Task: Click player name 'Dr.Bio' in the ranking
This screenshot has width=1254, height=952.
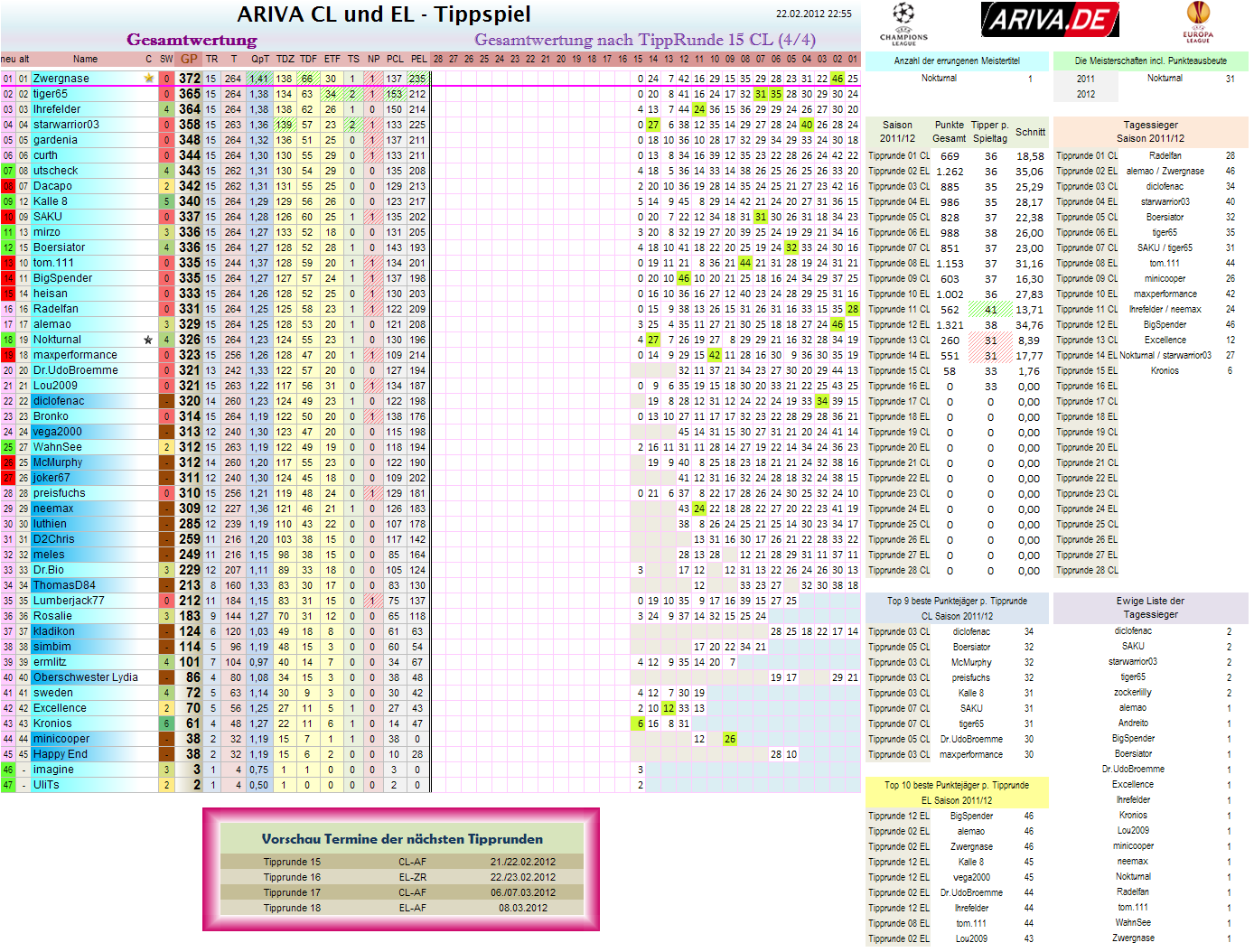Action: pyautogui.click(x=49, y=570)
